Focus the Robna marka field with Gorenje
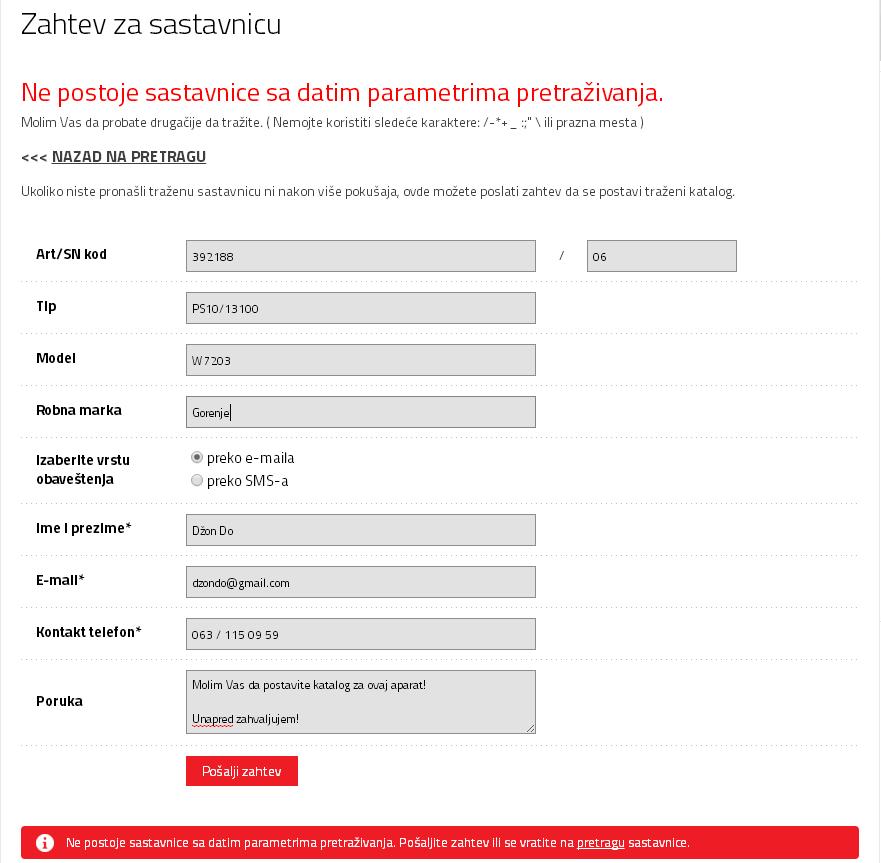Viewport: 881px width, 863px height. tap(360, 412)
